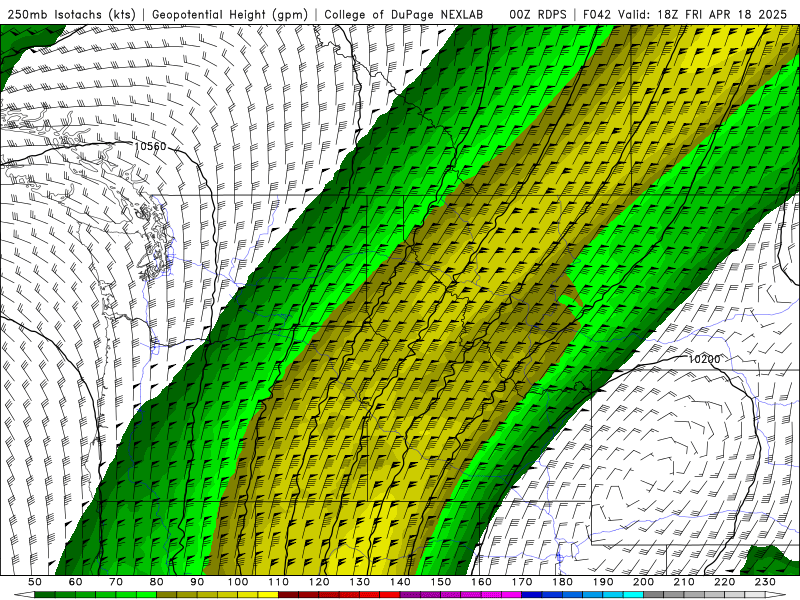Click the 60 knot color bar label
The image size is (800, 600).
[x=75, y=582]
